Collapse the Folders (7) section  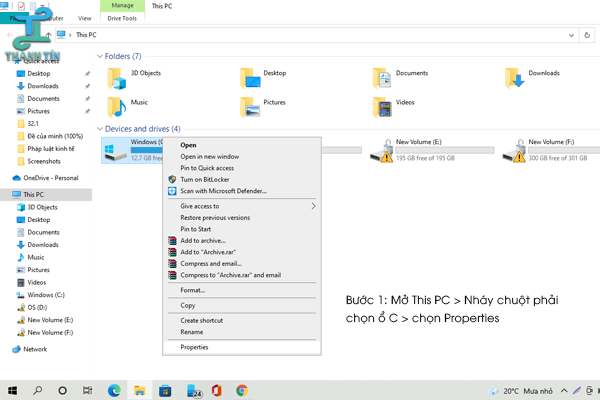(101, 56)
